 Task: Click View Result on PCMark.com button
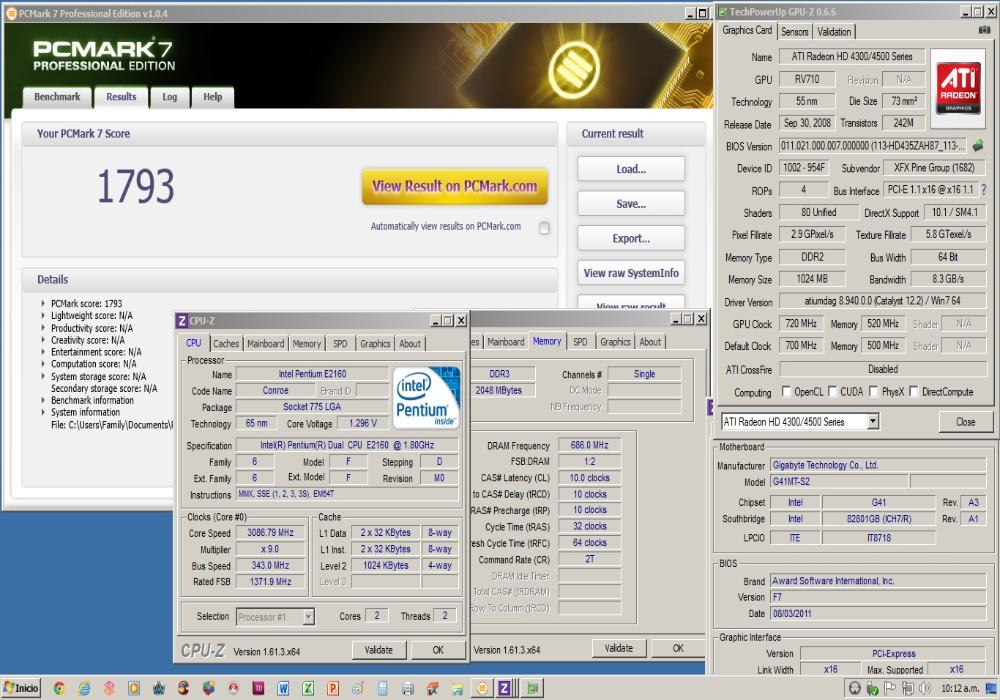pyautogui.click(x=455, y=186)
